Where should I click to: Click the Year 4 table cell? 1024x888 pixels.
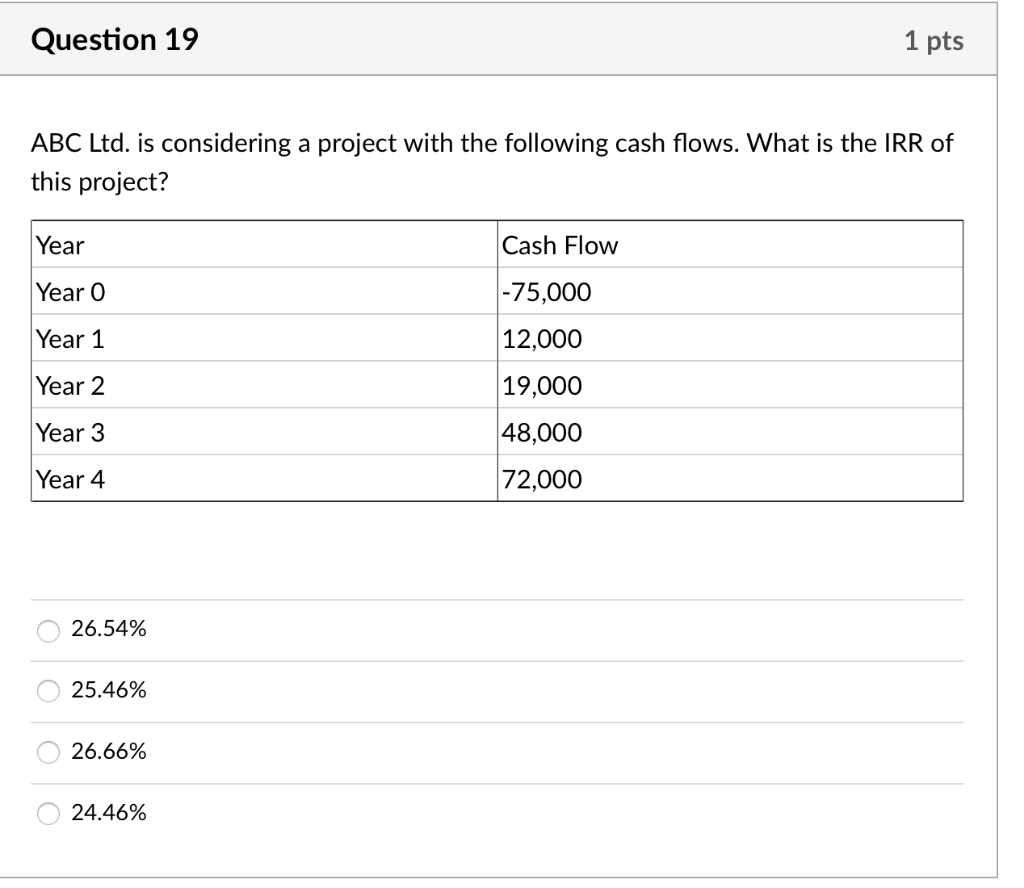(x=70, y=480)
